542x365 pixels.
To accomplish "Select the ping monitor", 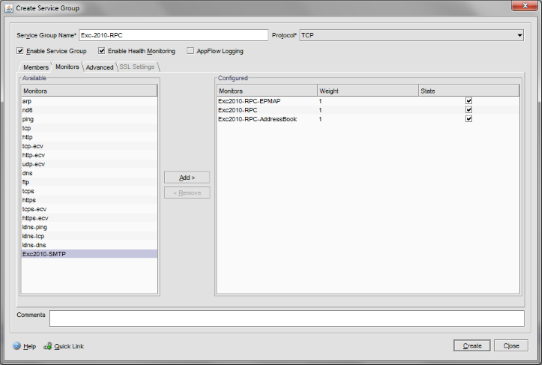I will (x=89, y=119).
